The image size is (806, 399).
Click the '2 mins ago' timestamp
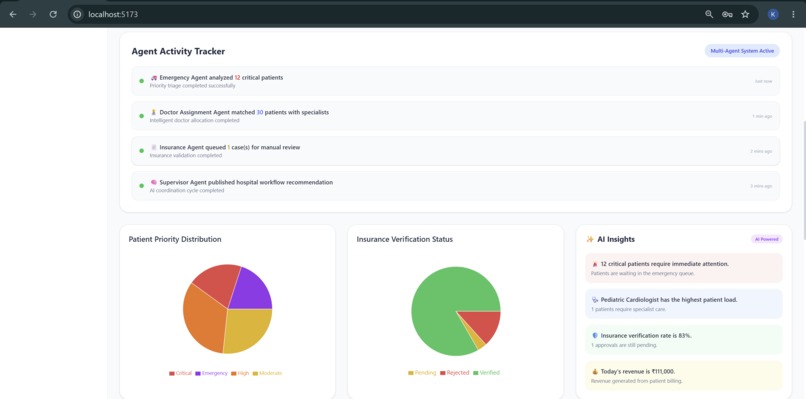(761, 151)
